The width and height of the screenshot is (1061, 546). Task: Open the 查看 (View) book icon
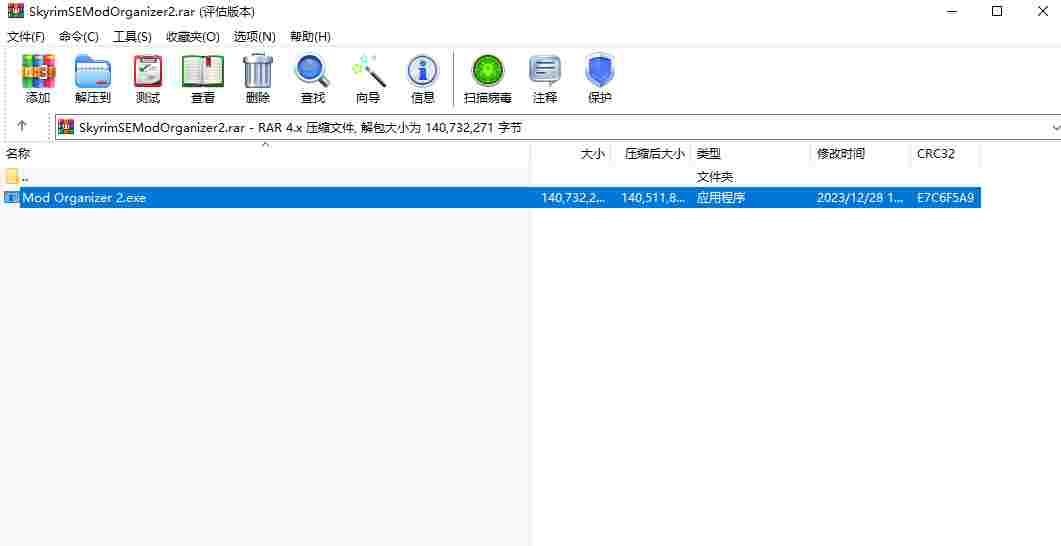click(202, 71)
